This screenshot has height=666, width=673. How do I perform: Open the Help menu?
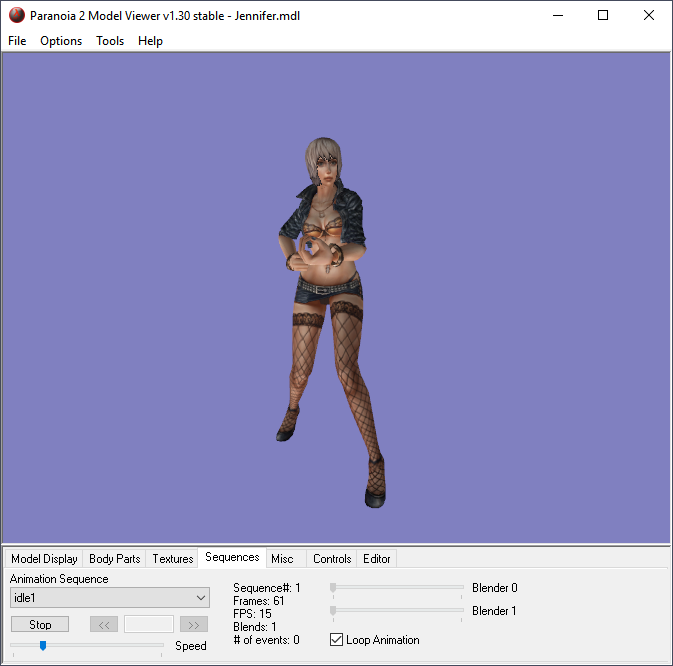pyautogui.click(x=150, y=41)
